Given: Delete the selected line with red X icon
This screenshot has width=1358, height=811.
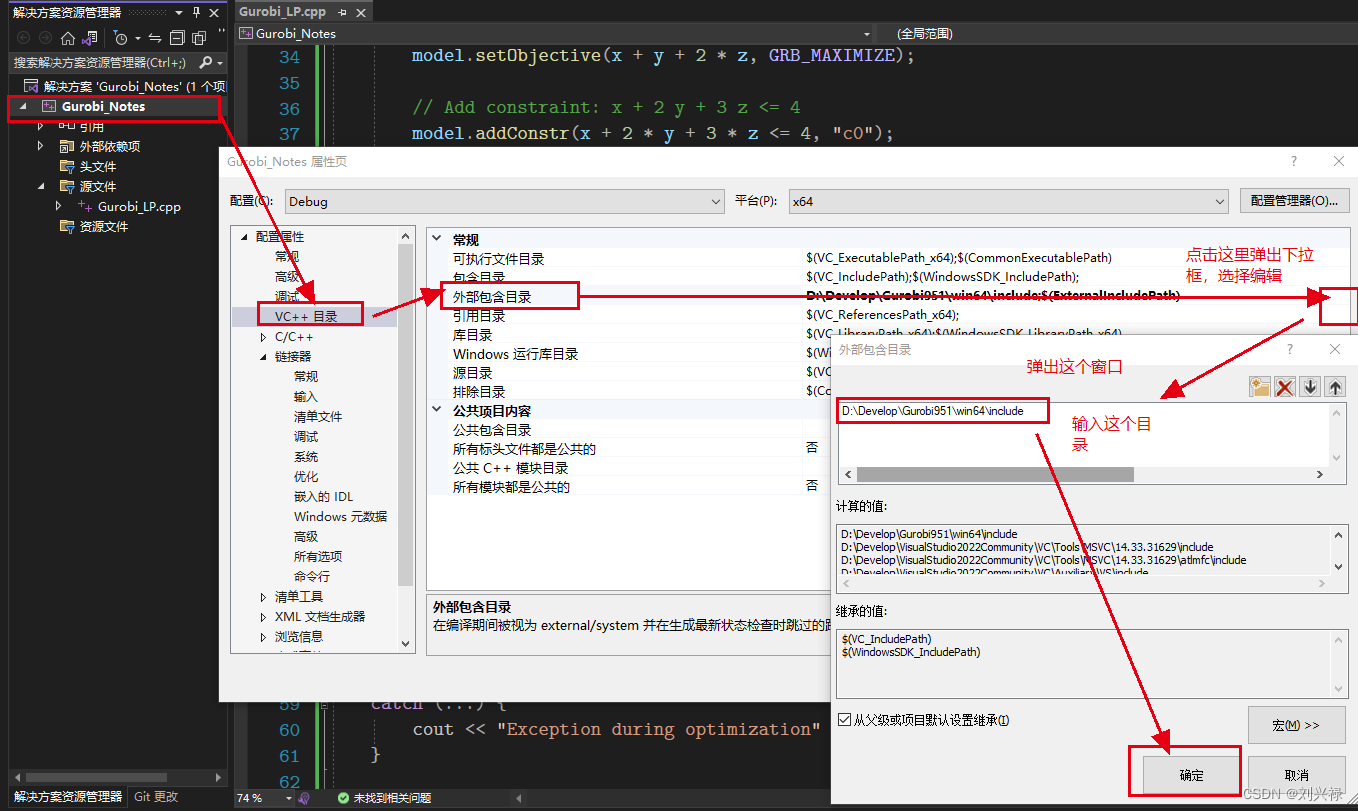Looking at the screenshot, I should [x=1285, y=387].
